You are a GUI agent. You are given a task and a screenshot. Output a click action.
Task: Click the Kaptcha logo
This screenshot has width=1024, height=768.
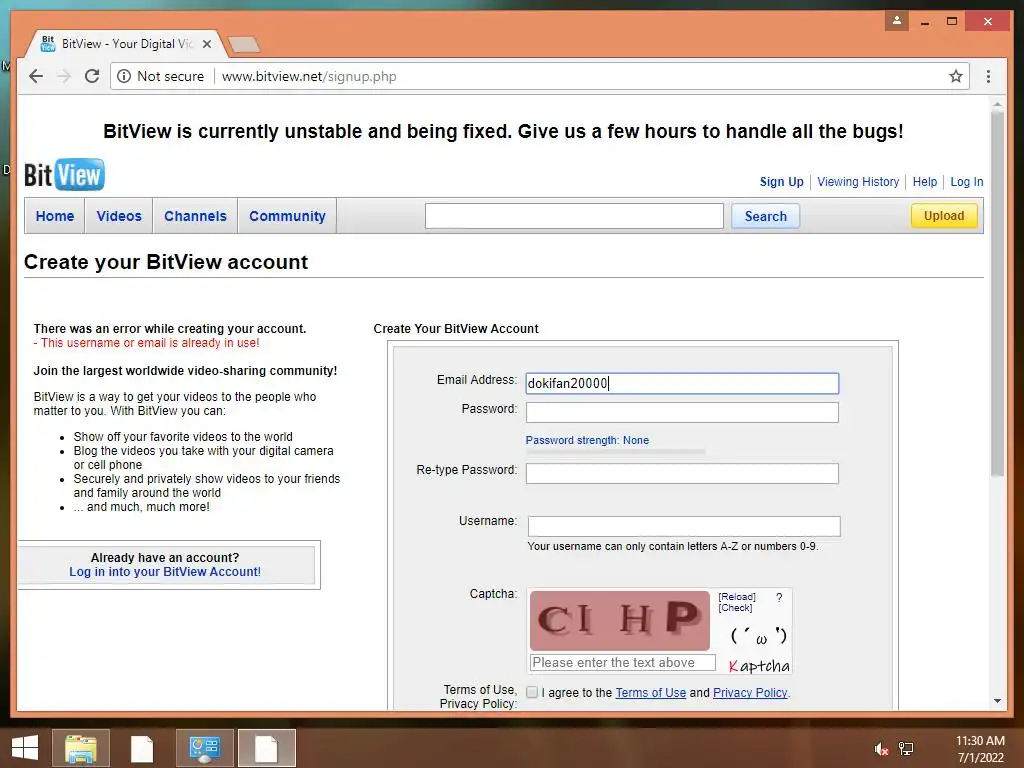click(x=759, y=666)
